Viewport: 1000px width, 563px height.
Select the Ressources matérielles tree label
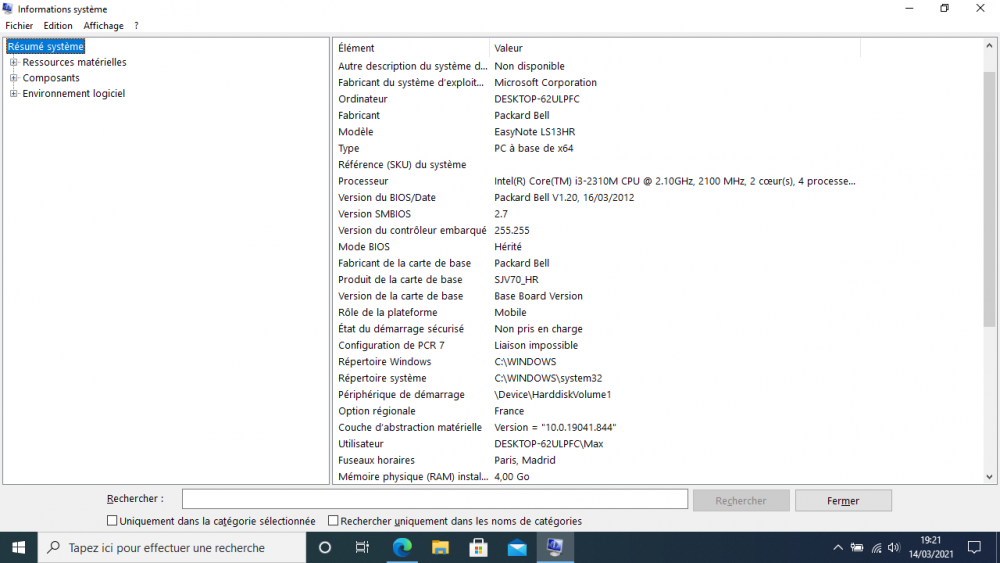click(74, 62)
